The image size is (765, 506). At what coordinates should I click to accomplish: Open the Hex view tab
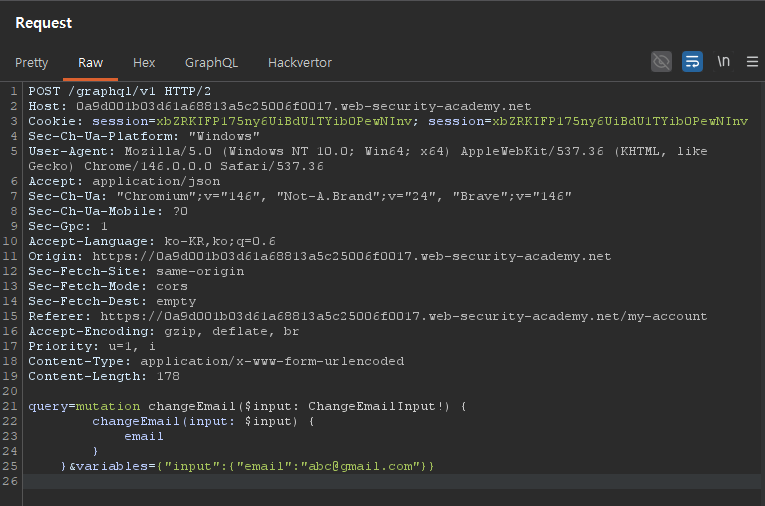click(144, 62)
